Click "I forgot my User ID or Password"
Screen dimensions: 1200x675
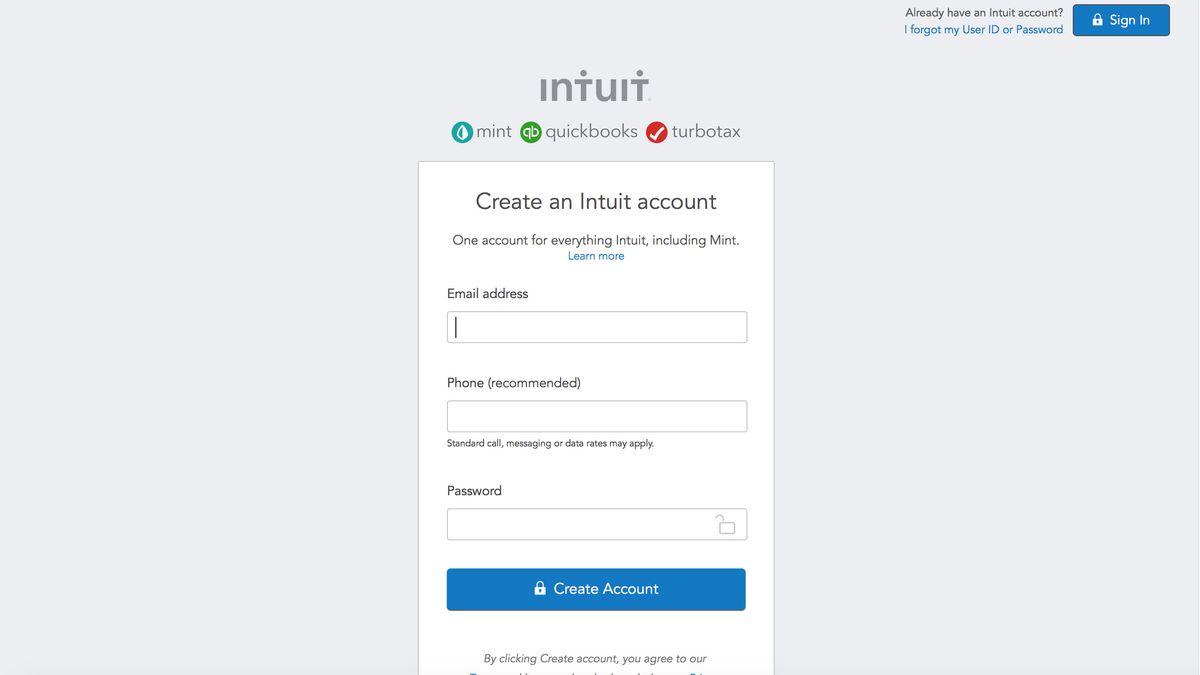984,29
